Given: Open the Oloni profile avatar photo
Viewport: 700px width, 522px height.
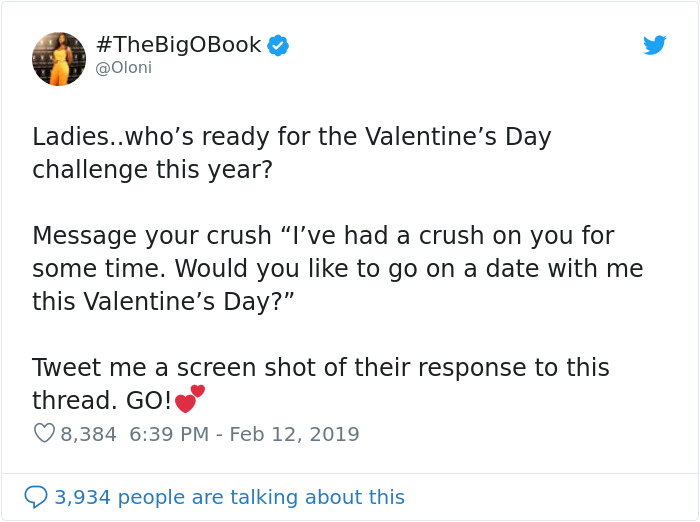Looking at the screenshot, I should (59, 58).
